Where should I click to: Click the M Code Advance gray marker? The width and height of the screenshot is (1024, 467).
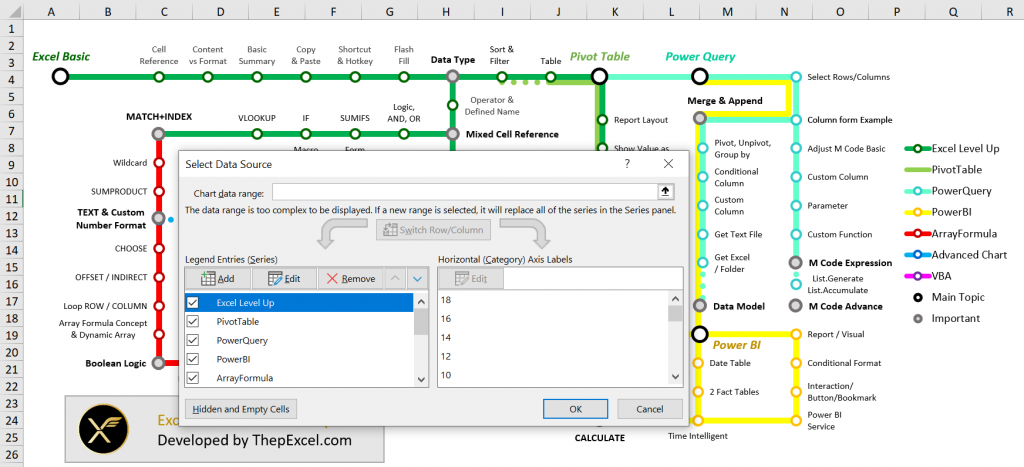click(795, 306)
